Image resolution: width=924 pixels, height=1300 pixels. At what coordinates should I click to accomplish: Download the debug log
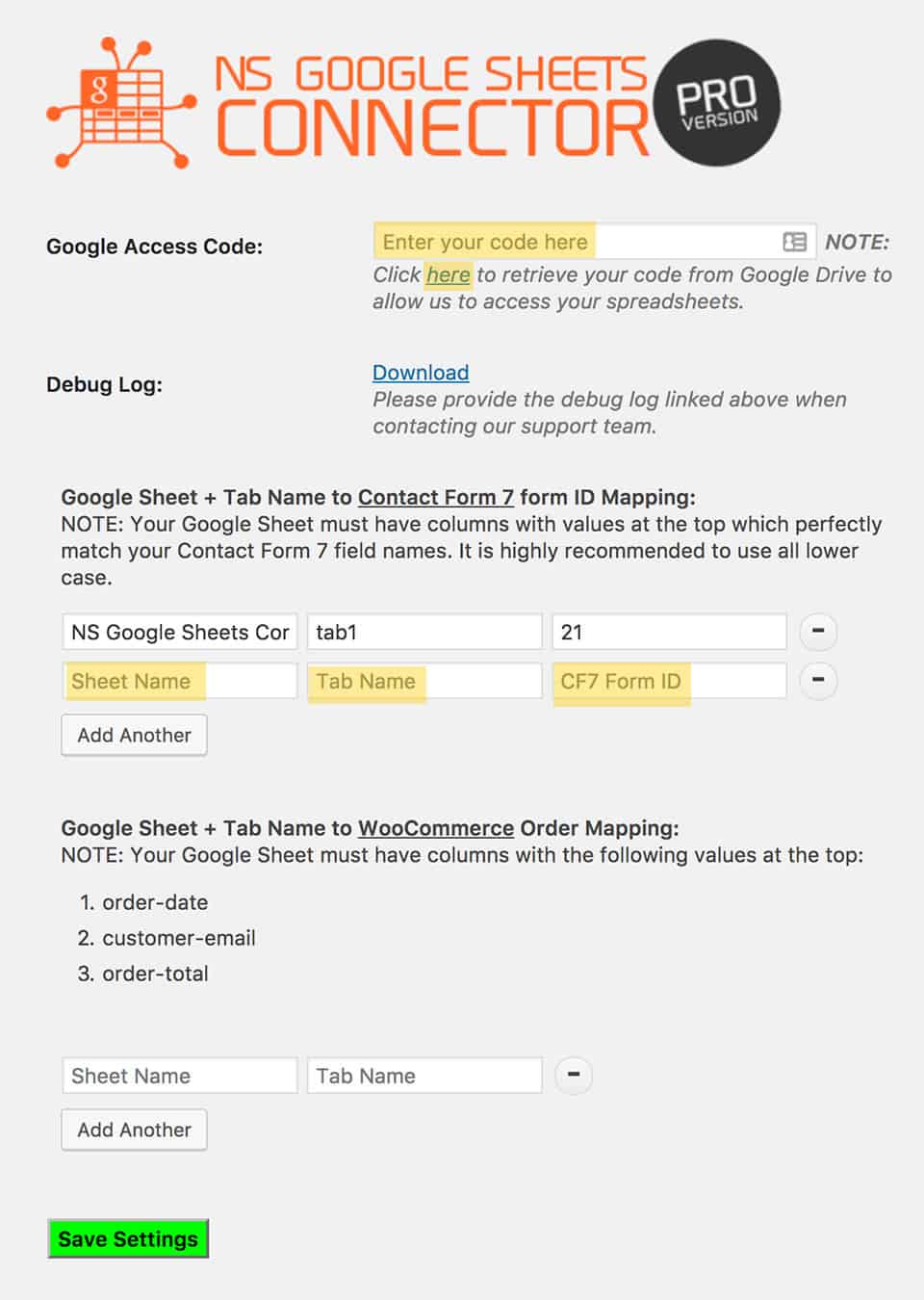click(x=421, y=373)
